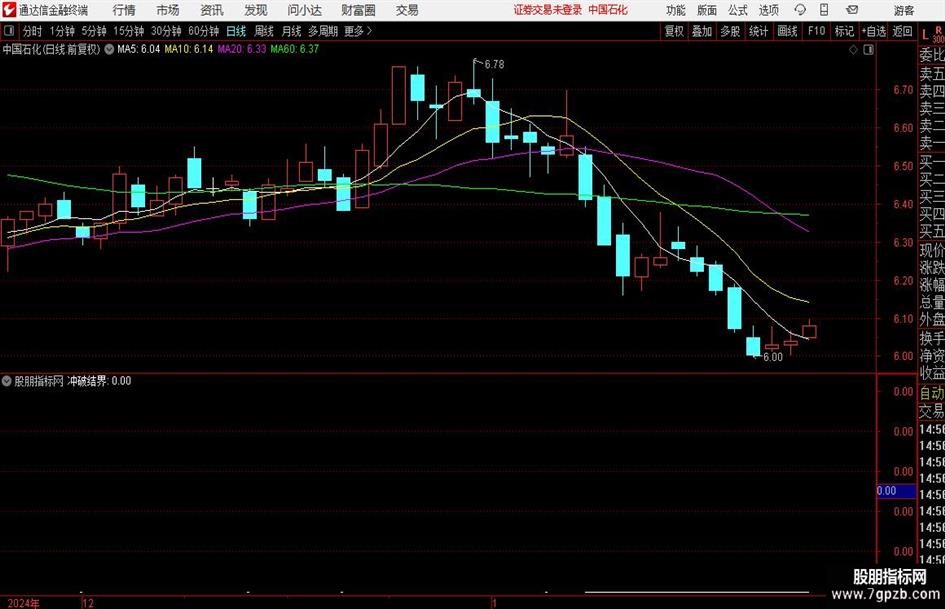This screenshot has width=945, height=609.
Task: Click the MA5: 6.04 indicator label
Action: (139, 49)
